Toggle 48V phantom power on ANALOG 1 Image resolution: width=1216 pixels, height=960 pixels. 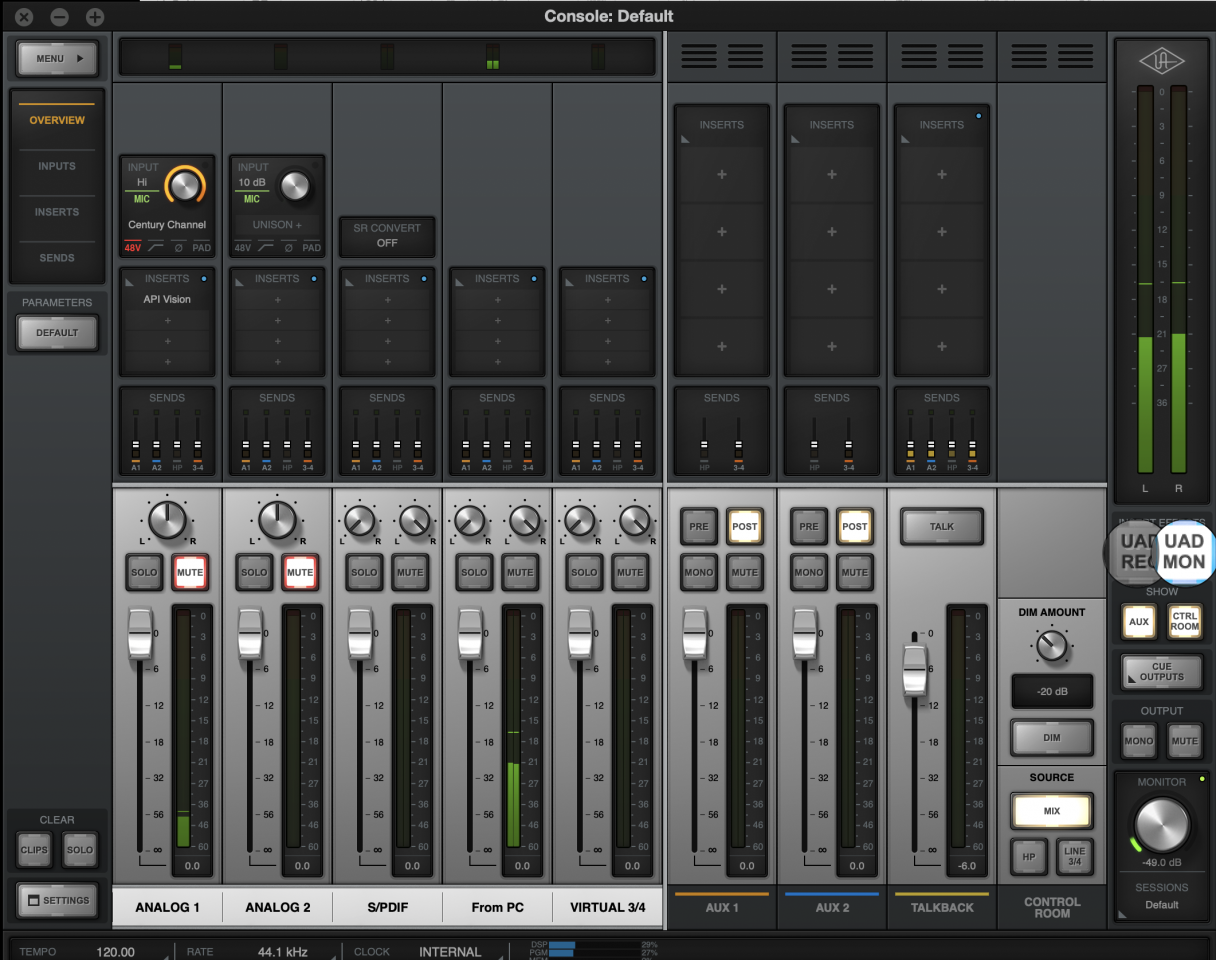(x=133, y=247)
